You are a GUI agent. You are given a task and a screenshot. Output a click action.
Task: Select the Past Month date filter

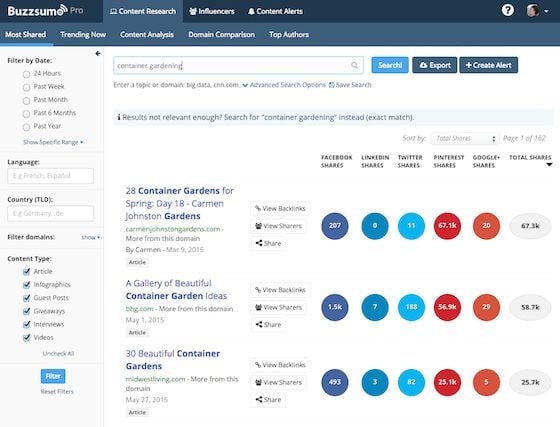tap(26, 101)
